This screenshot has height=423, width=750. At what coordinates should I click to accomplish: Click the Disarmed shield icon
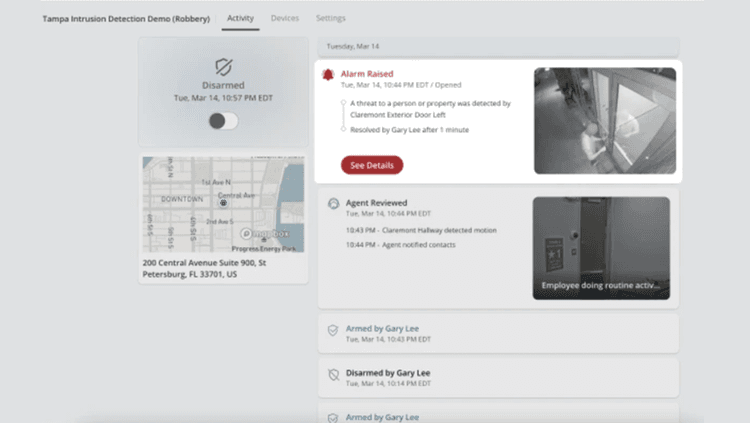point(223,67)
